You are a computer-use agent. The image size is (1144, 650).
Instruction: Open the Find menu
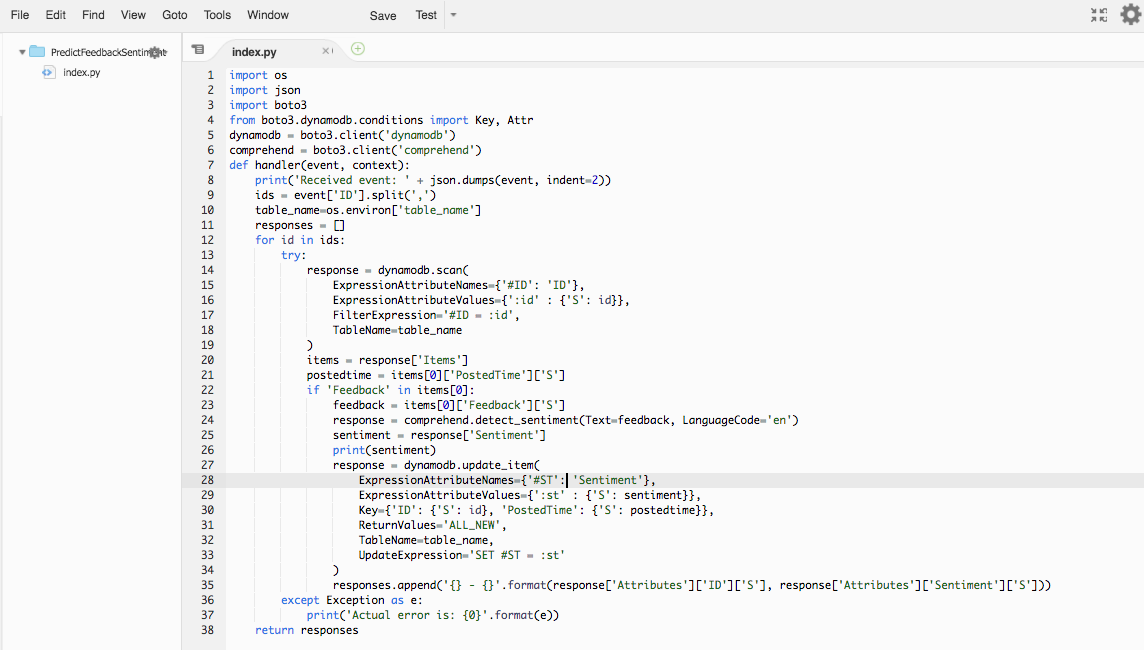point(93,15)
